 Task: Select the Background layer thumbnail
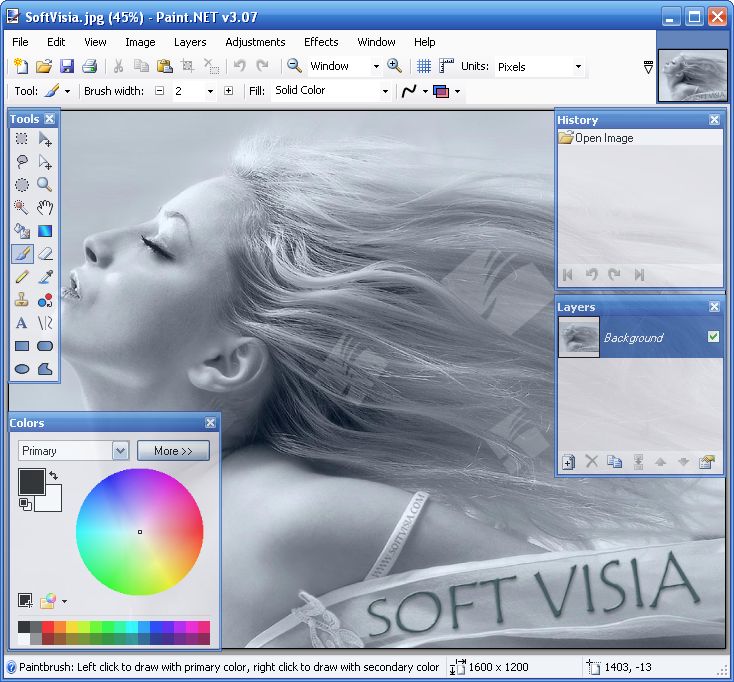pos(579,337)
